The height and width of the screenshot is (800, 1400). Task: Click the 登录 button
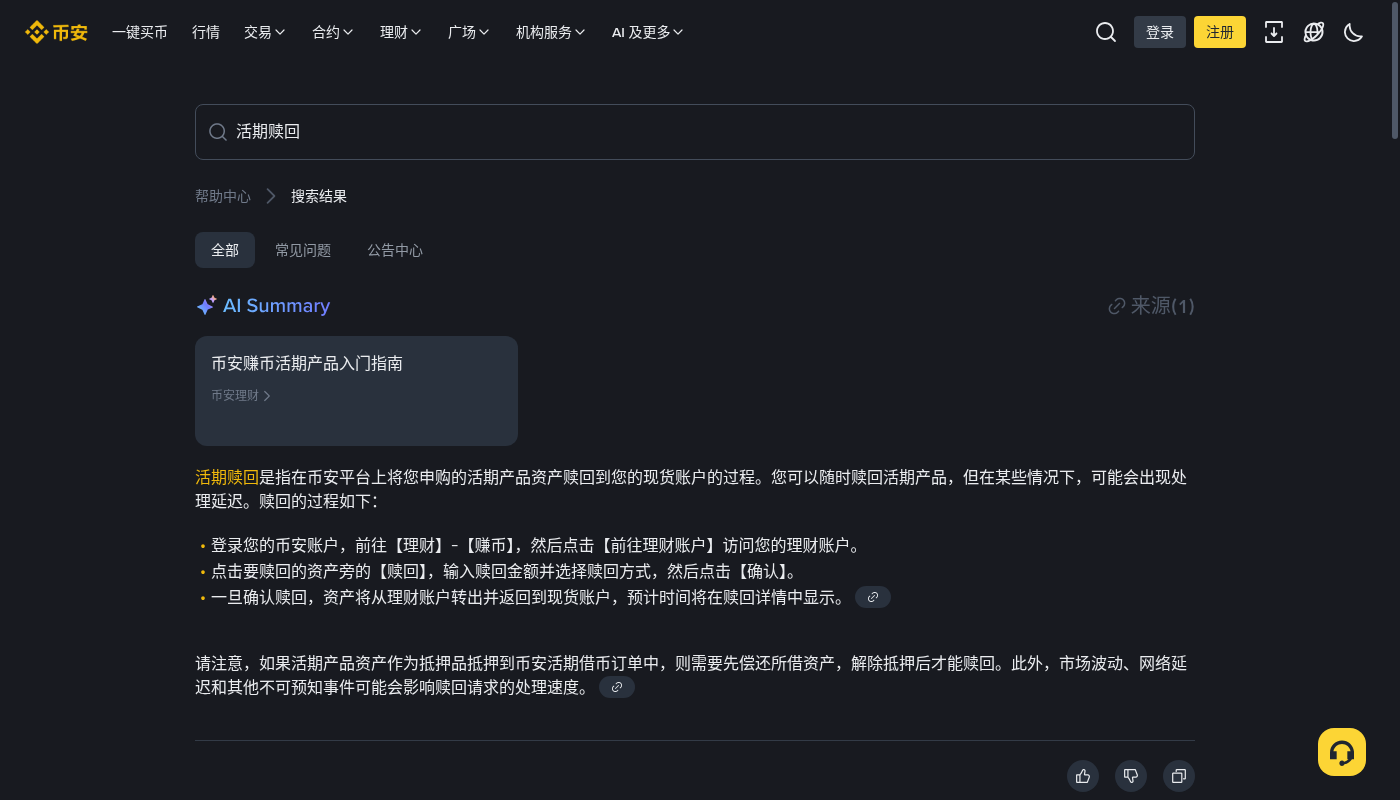[x=1160, y=32]
